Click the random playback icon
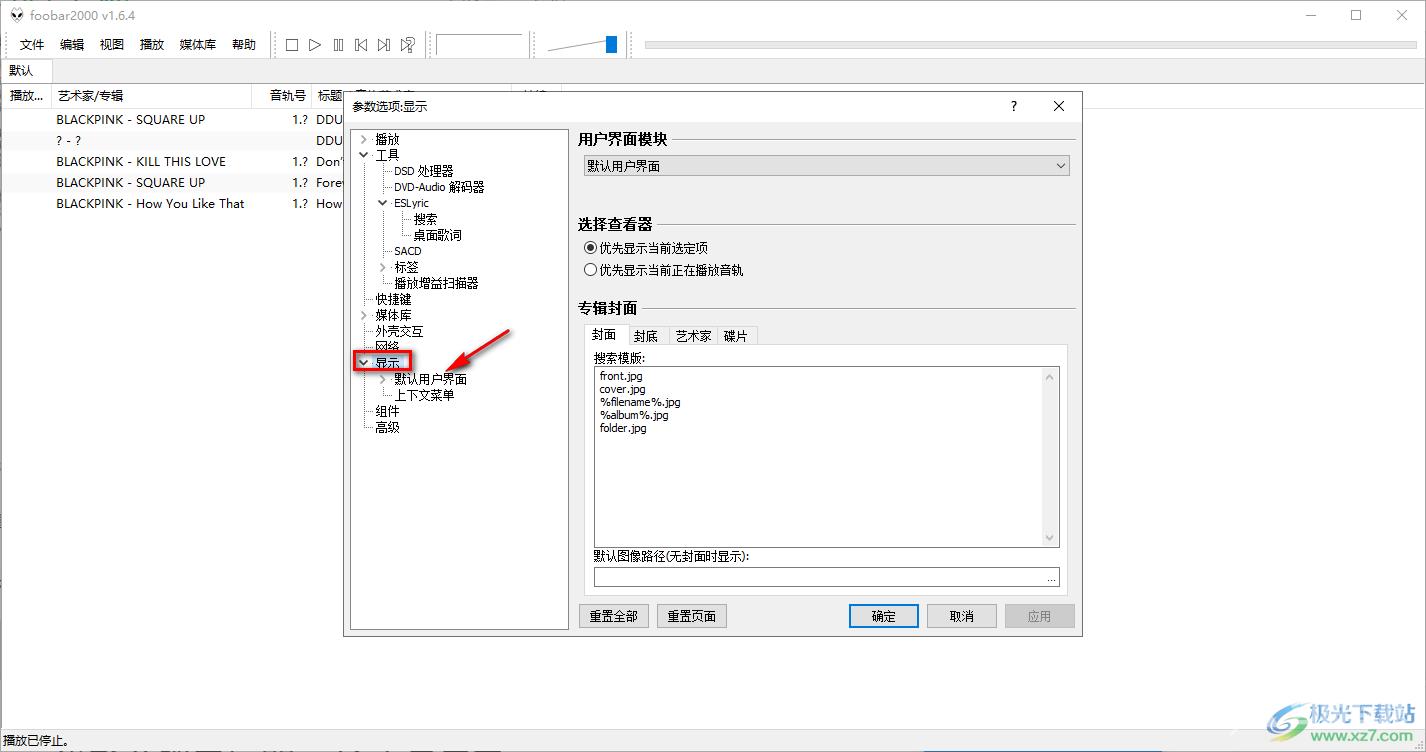 (407, 45)
